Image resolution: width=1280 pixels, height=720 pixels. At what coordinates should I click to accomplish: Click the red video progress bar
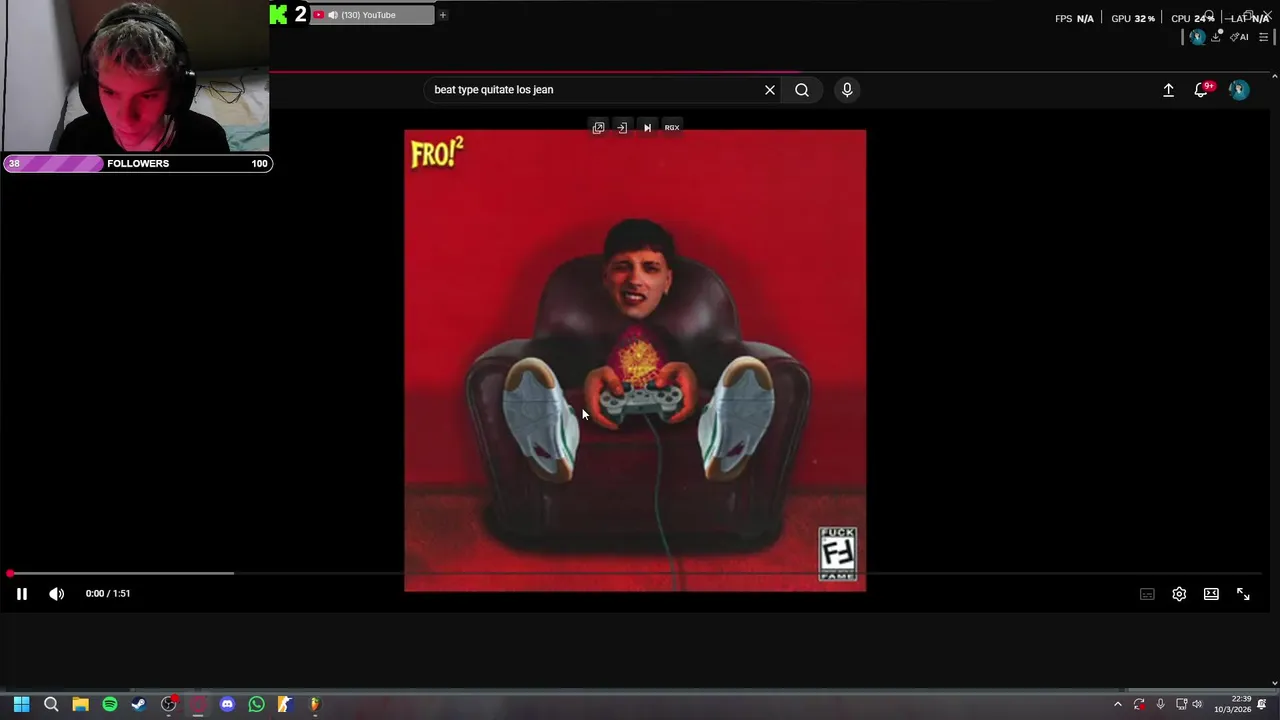click(640, 573)
